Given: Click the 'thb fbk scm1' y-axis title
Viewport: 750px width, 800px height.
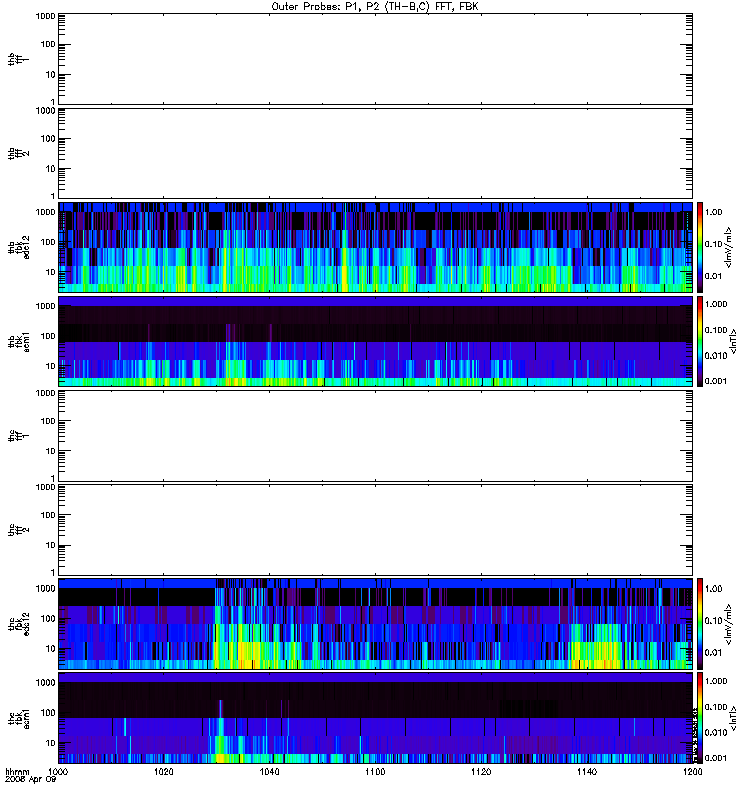Looking at the screenshot, I should pyautogui.click(x=19, y=341).
